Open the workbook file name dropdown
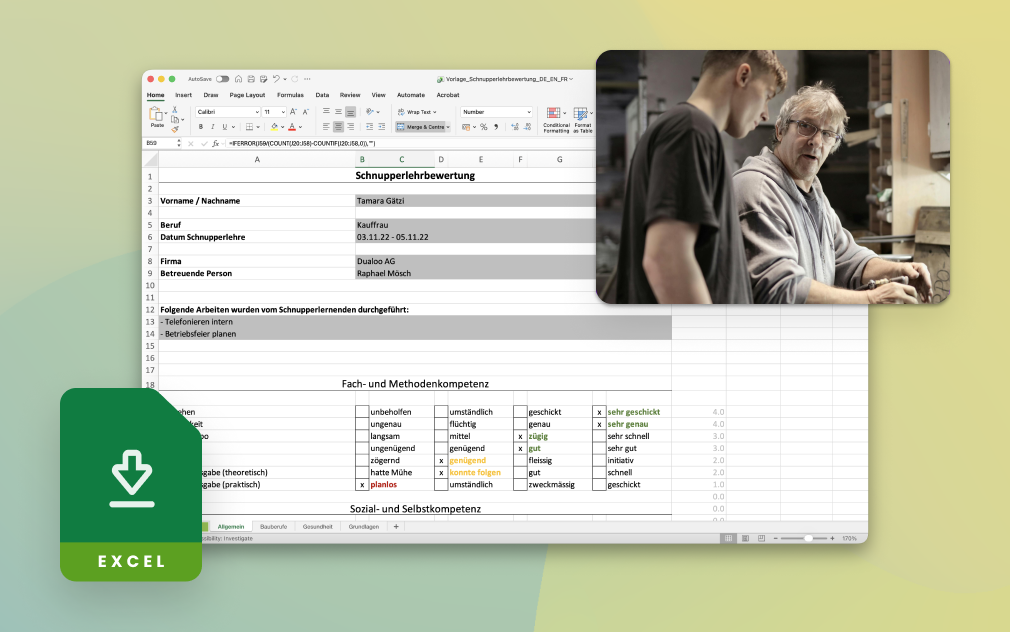Screen dimensions: 1010x632 pos(571,79)
